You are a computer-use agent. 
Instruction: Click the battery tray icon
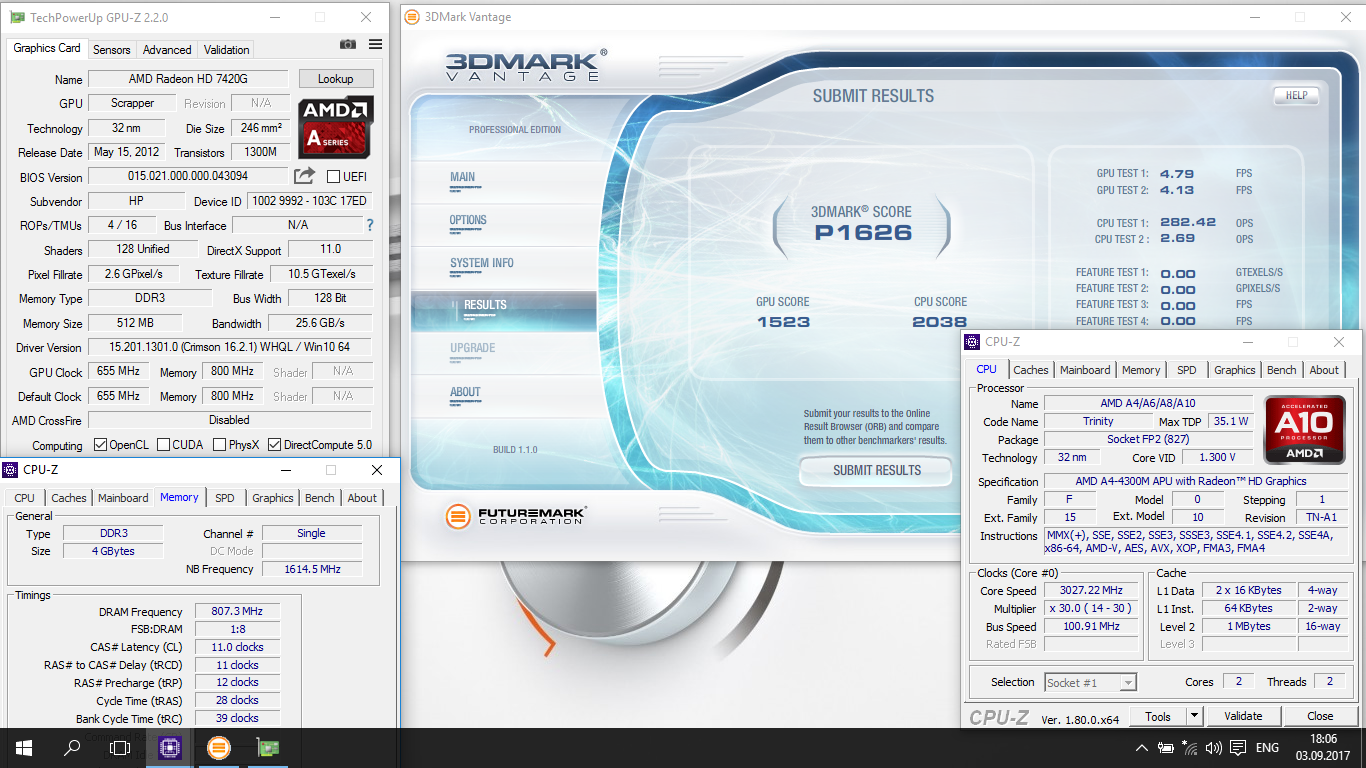(x=1166, y=748)
